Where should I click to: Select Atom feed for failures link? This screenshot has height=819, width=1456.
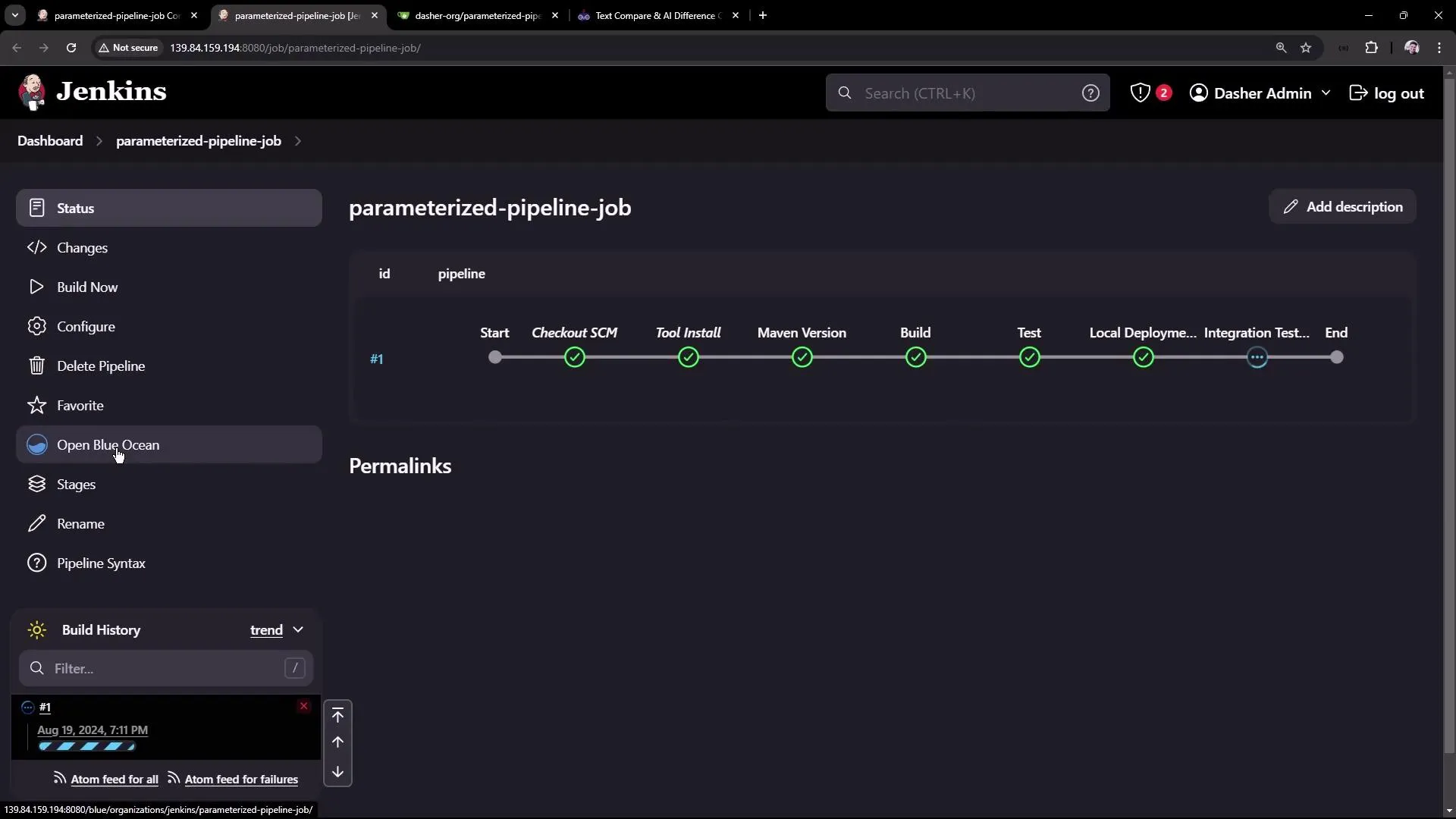click(x=241, y=779)
